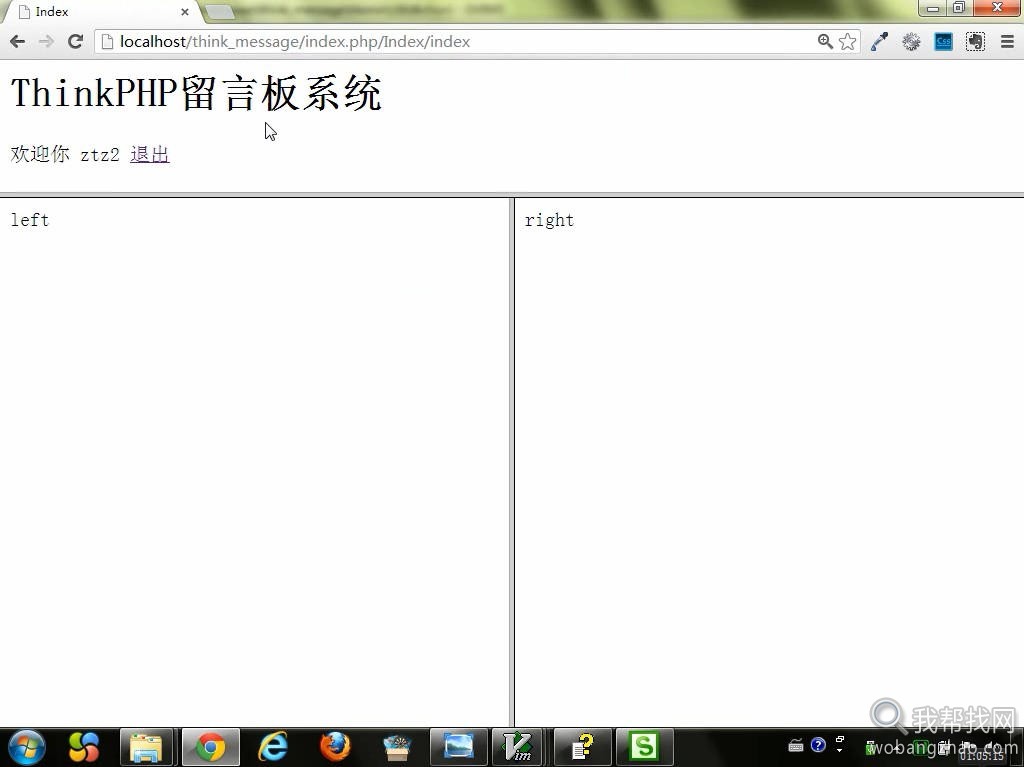
Task: Activate the eyedropper color picker extension
Action: click(x=880, y=42)
